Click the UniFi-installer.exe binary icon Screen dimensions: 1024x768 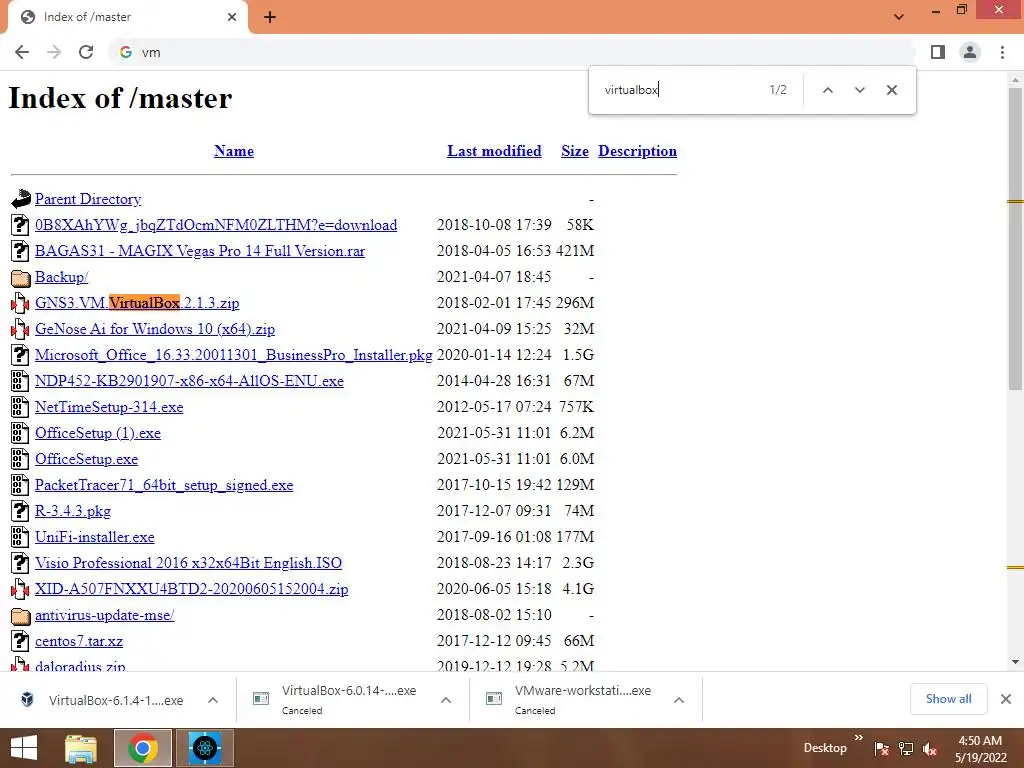20,537
